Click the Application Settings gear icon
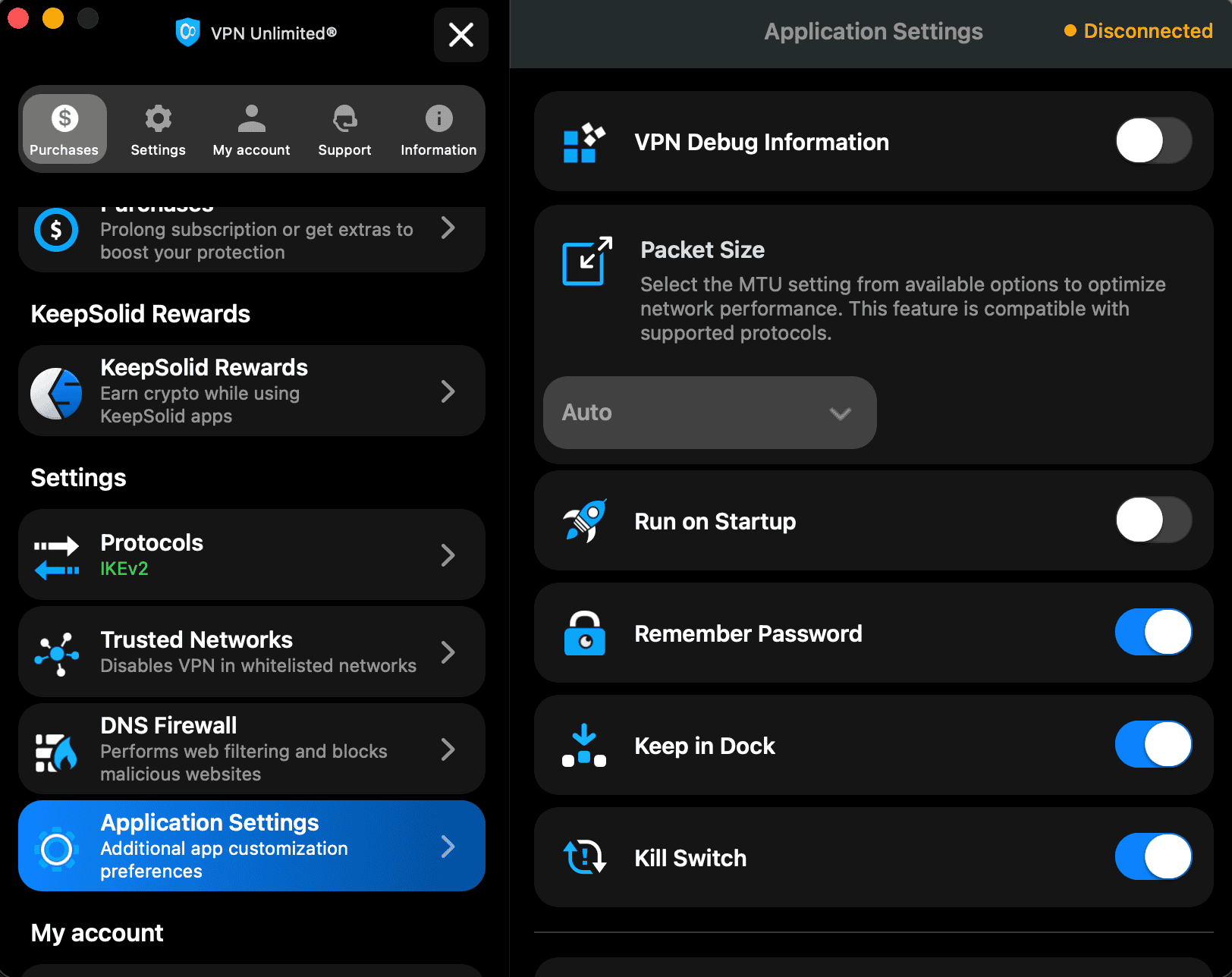 pyautogui.click(x=56, y=849)
